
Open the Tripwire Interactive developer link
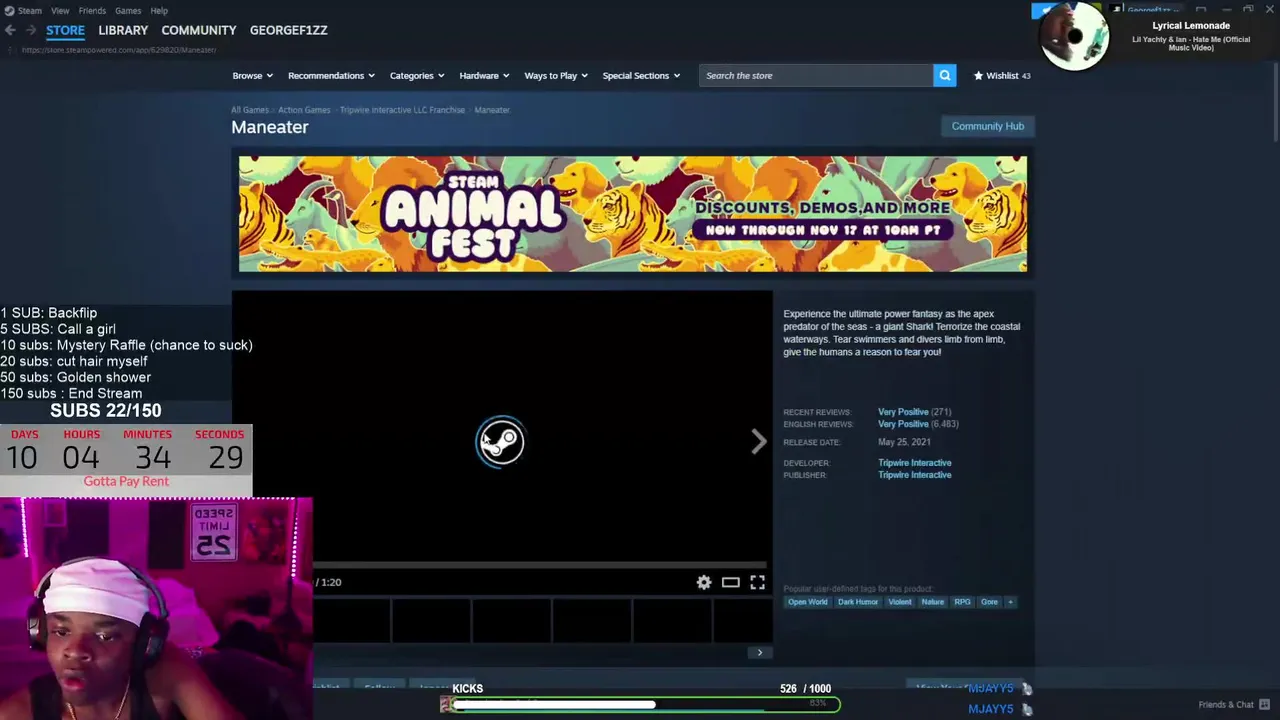click(914, 463)
